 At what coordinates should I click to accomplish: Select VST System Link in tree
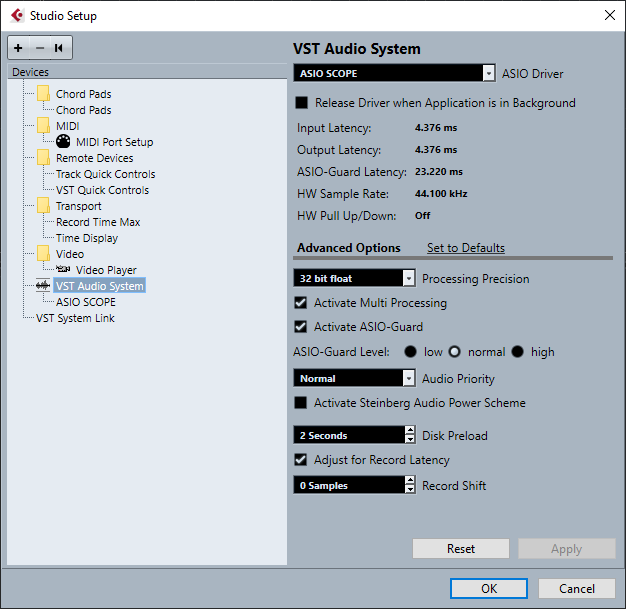(75, 318)
